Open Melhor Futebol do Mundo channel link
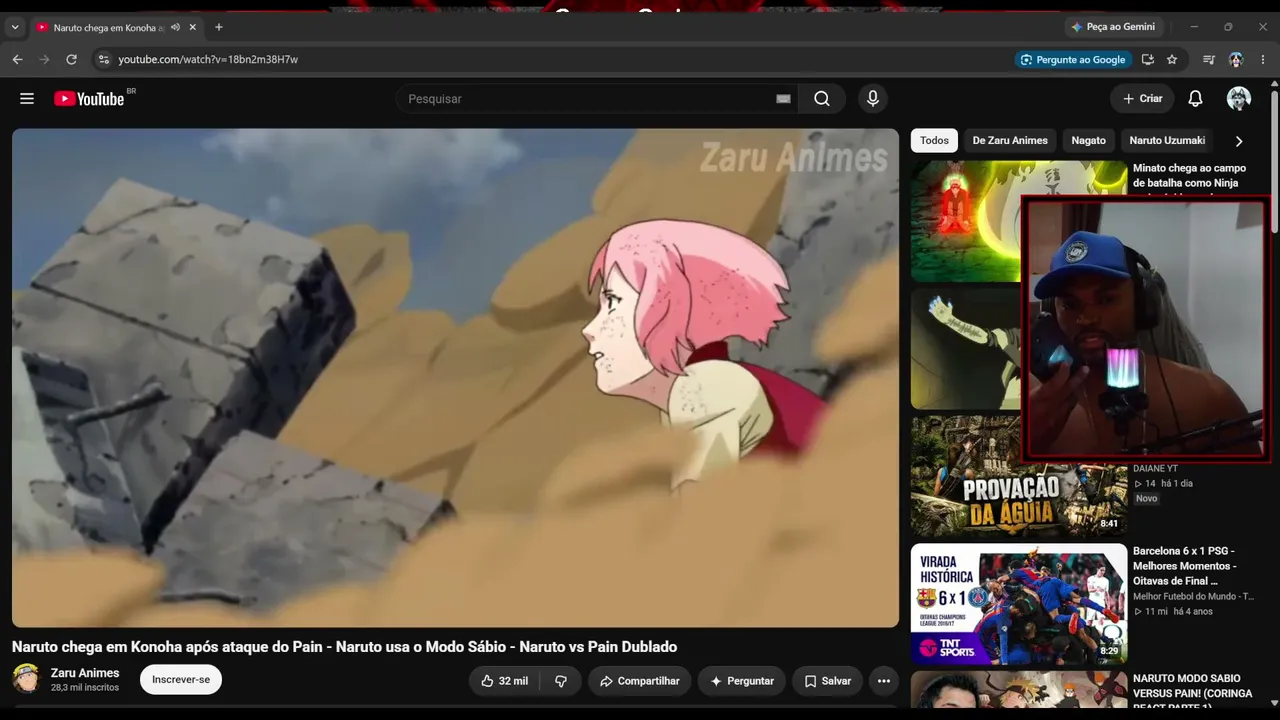This screenshot has height=720, width=1280. pyautogui.click(x=1193, y=597)
